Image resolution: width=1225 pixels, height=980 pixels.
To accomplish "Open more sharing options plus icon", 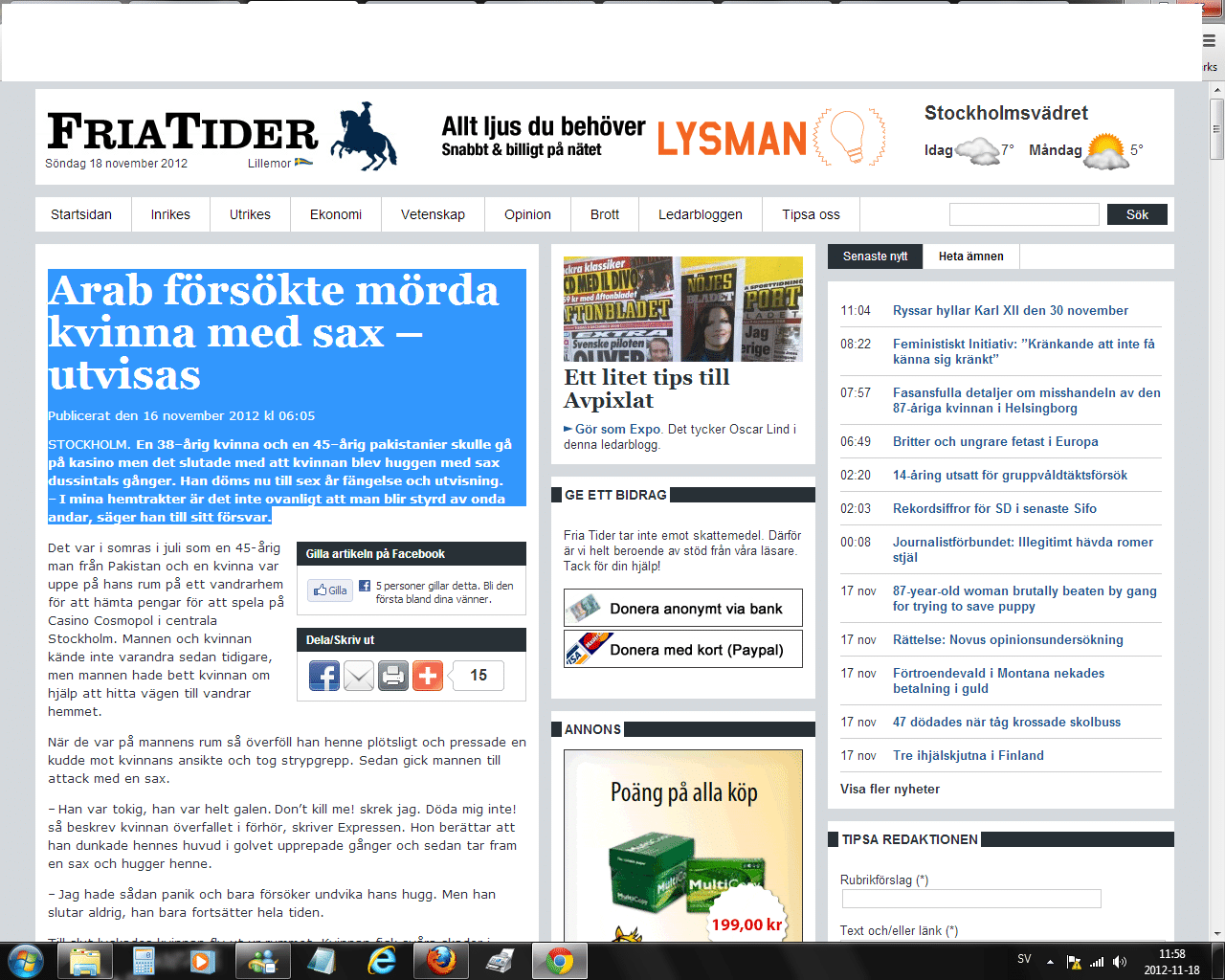I will (428, 676).
